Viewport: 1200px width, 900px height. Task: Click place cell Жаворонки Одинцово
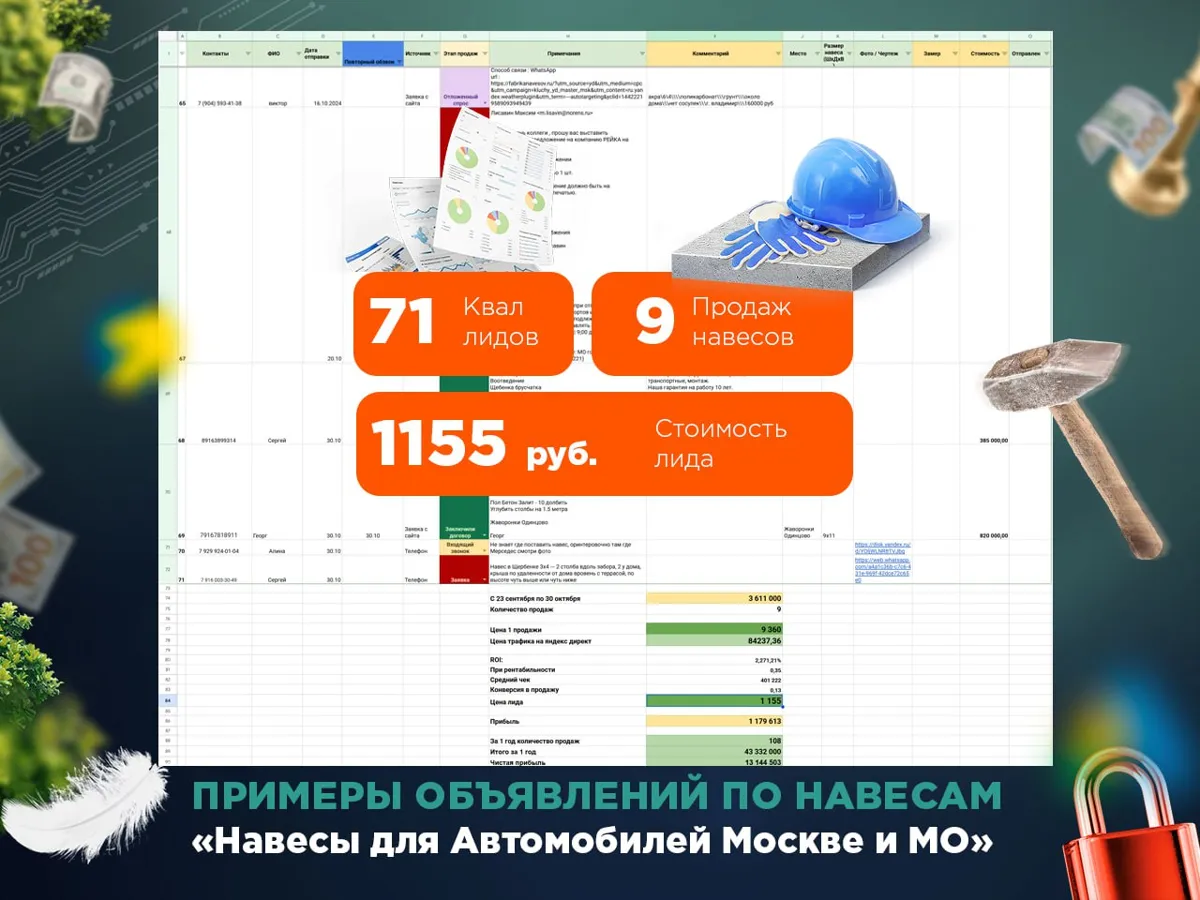801,531
